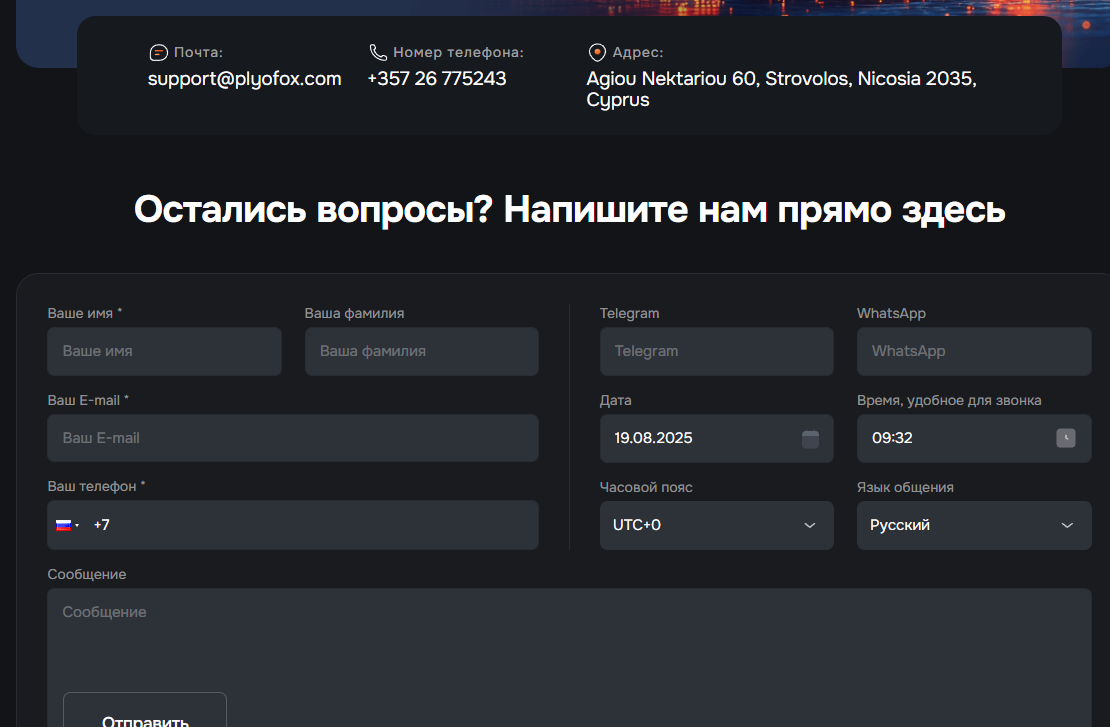Select the Ваш E-mail input field
The width and height of the screenshot is (1110, 727).
tap(292, 438)
